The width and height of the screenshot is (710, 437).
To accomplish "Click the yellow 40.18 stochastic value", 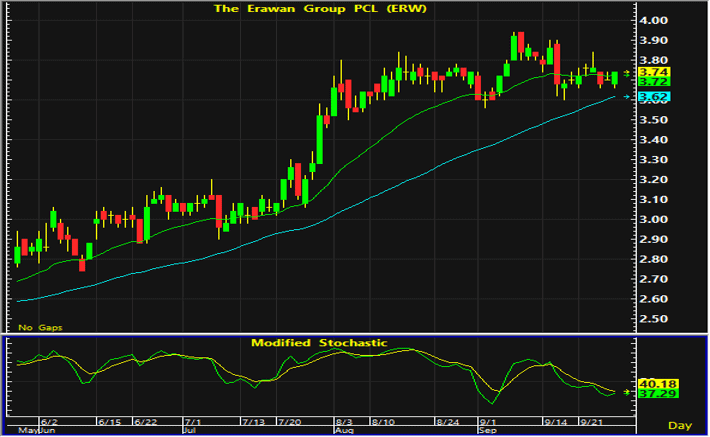I will (657, 384).
